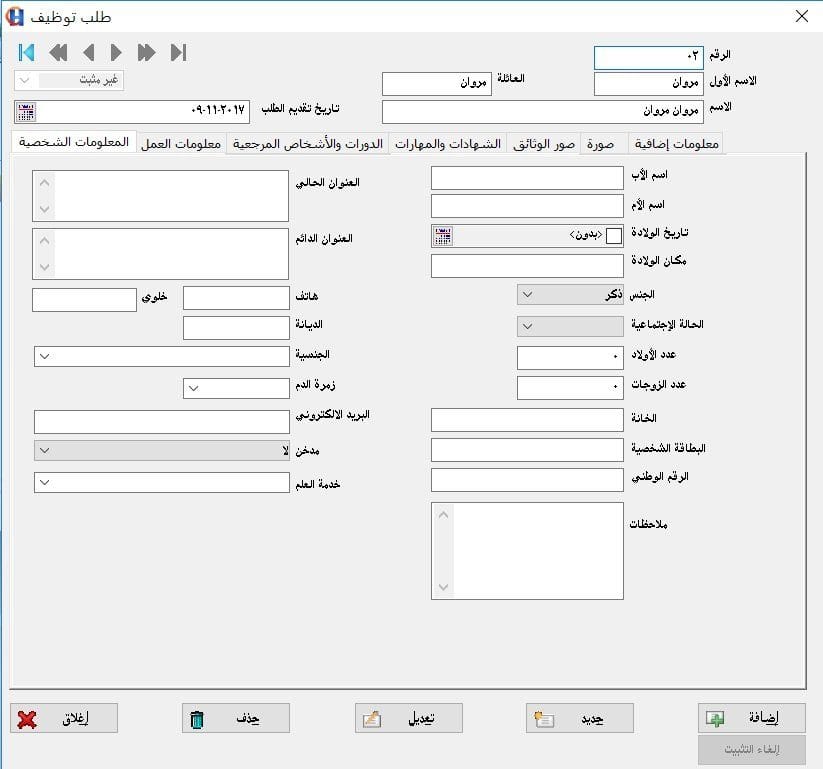
Task: Go to first record navigation arrow
Action: click(x=26, y=52)
